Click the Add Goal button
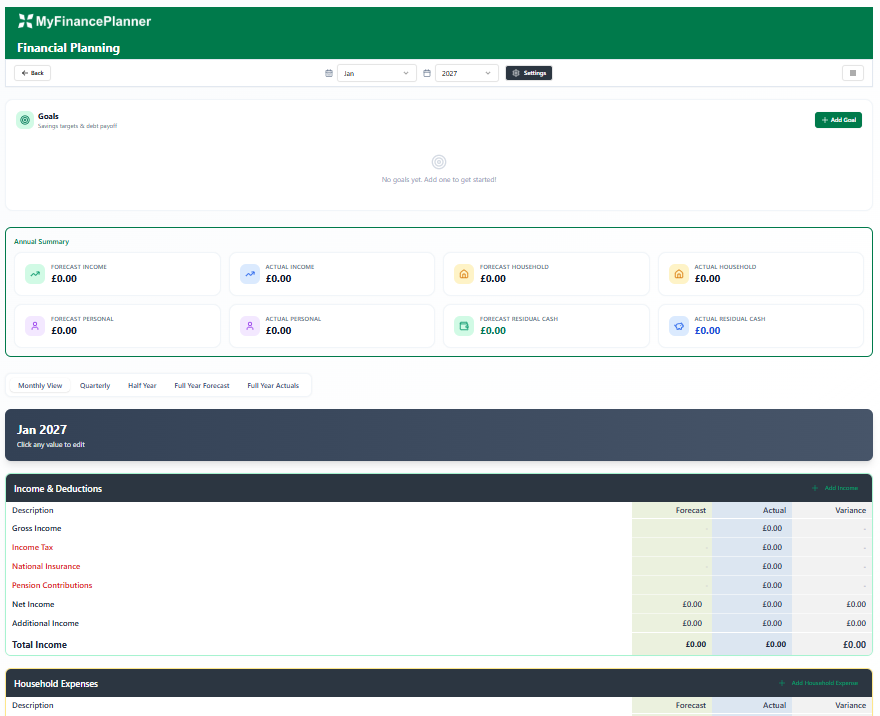Viewport: 880px width, 716px height. tap(838, 120)
